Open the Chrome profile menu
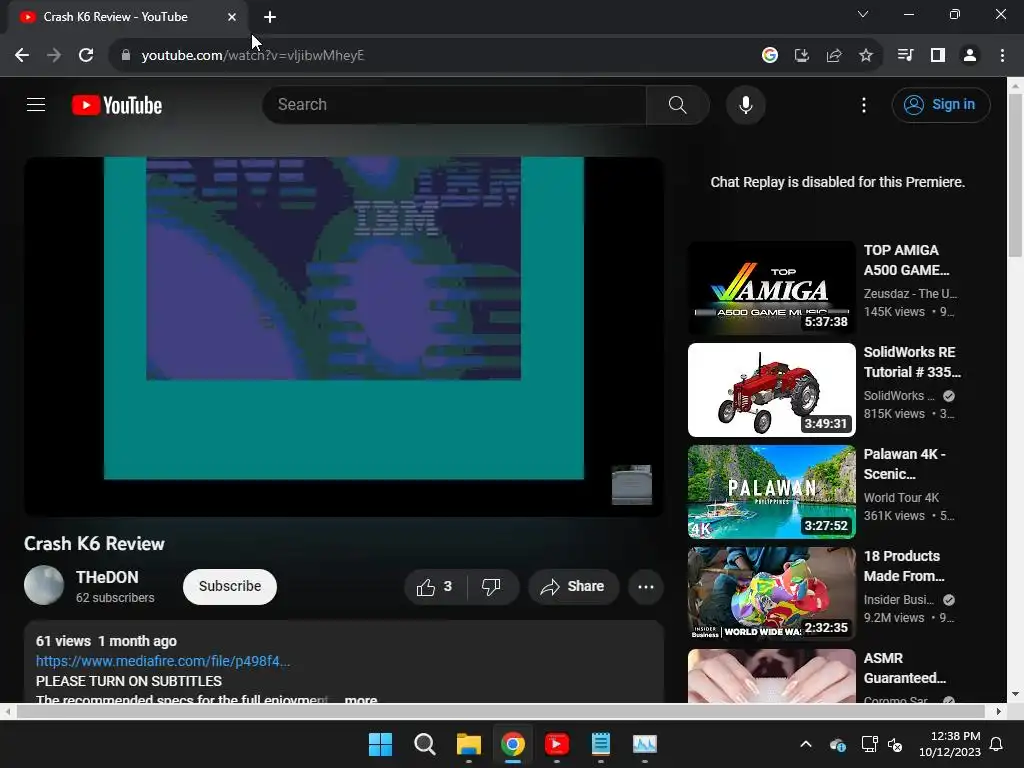 970,56
